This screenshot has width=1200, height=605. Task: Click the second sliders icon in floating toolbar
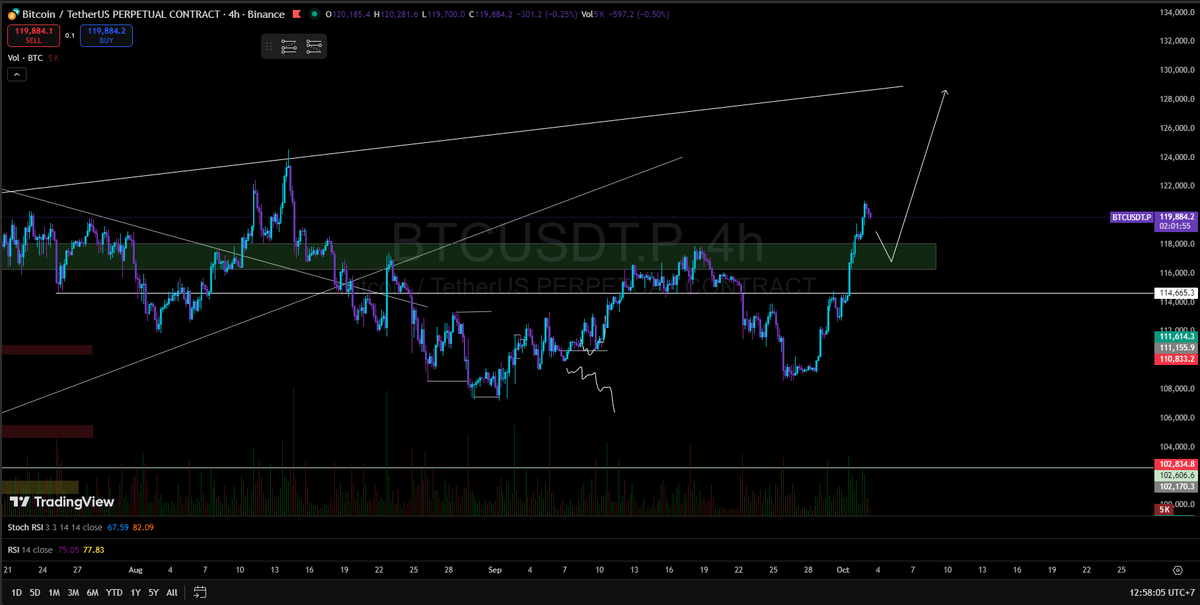pyautogui.click(x=313, y=46)
